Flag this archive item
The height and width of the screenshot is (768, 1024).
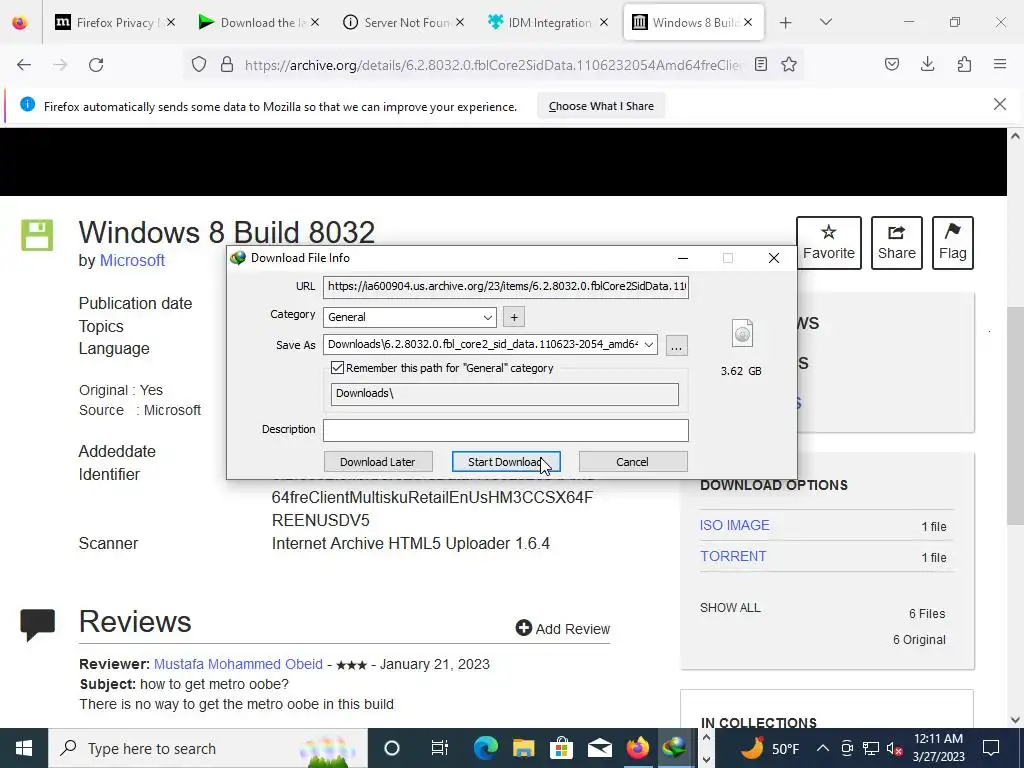click(953, 242)
